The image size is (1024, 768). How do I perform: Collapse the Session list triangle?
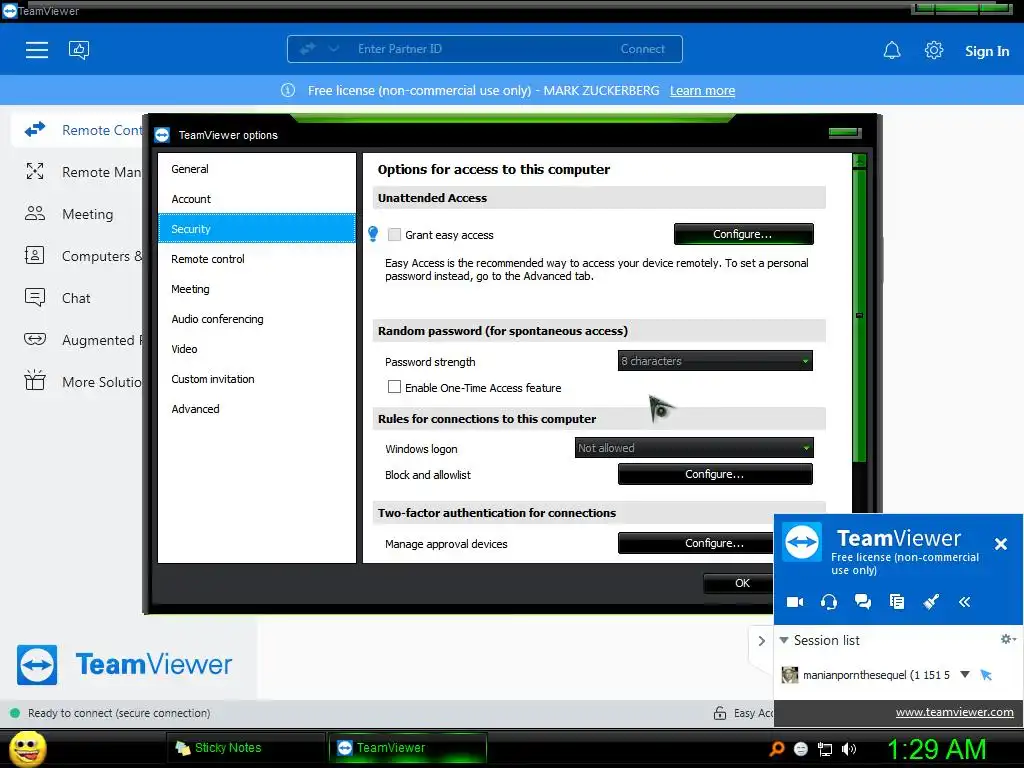coord(784,640)
